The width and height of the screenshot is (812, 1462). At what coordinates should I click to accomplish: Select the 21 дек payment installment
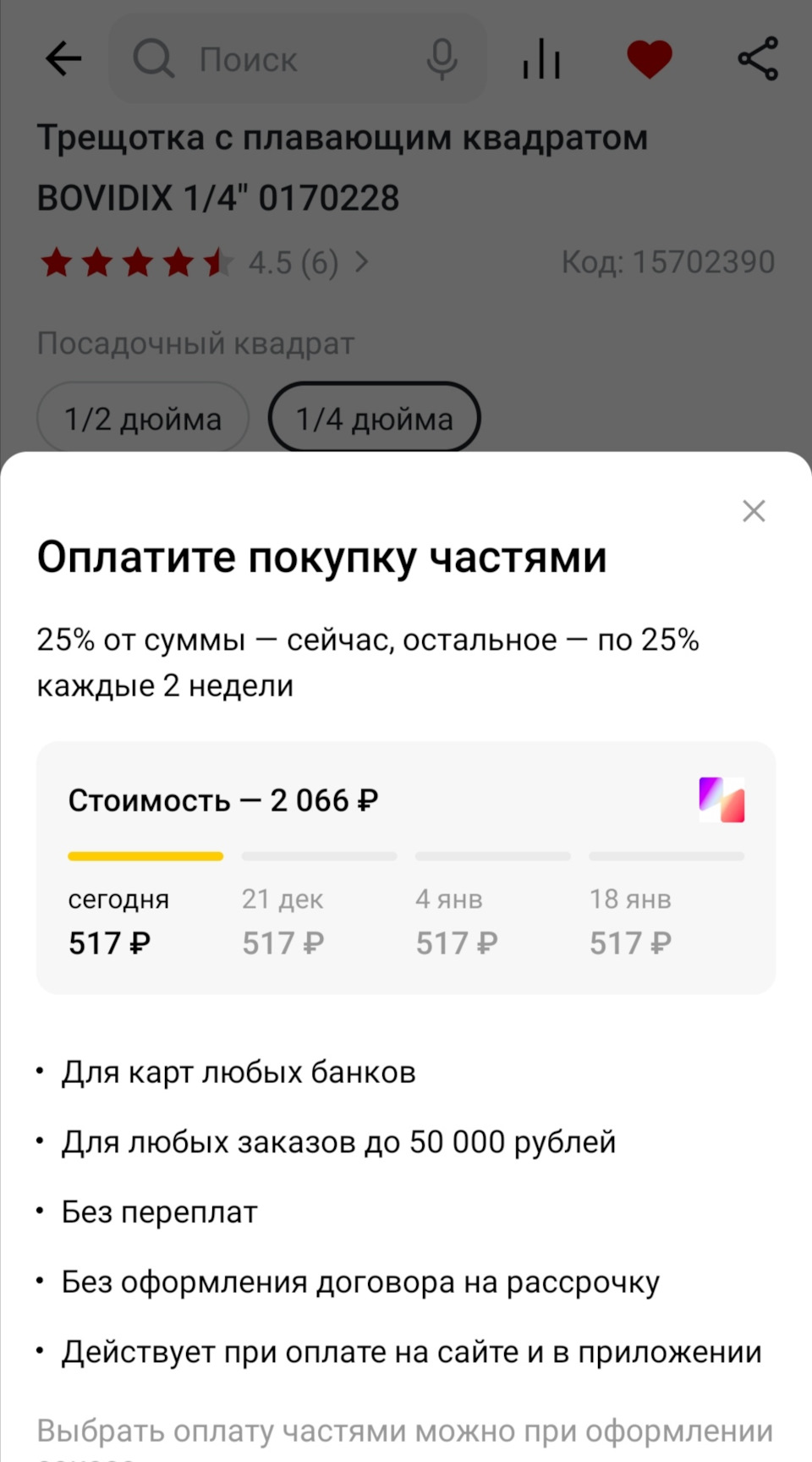pyautogui.click(x=283, y=921)
